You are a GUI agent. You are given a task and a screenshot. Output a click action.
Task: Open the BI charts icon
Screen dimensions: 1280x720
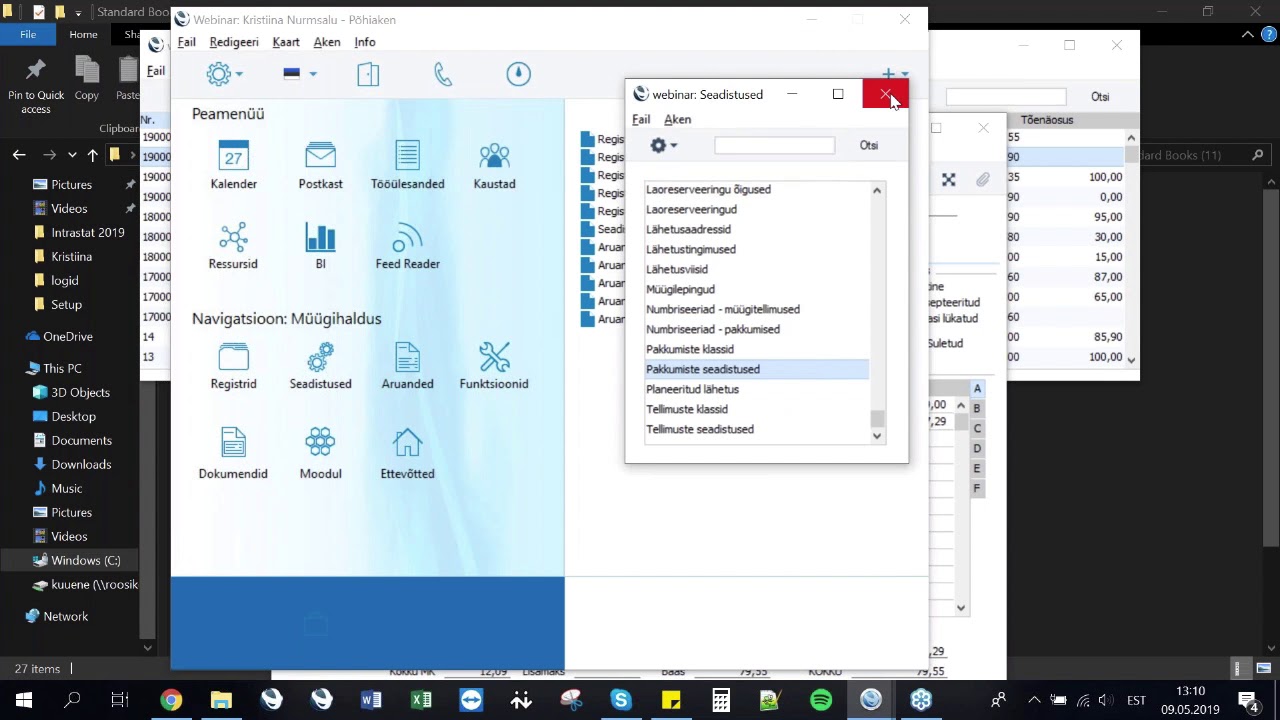(320, 245)
